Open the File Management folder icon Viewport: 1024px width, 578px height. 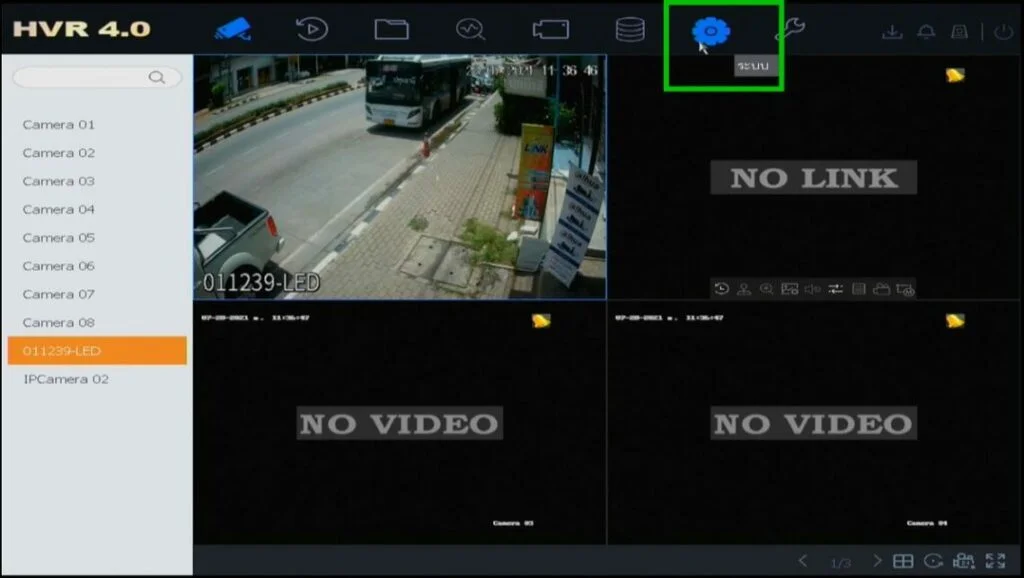click(391, 30)
